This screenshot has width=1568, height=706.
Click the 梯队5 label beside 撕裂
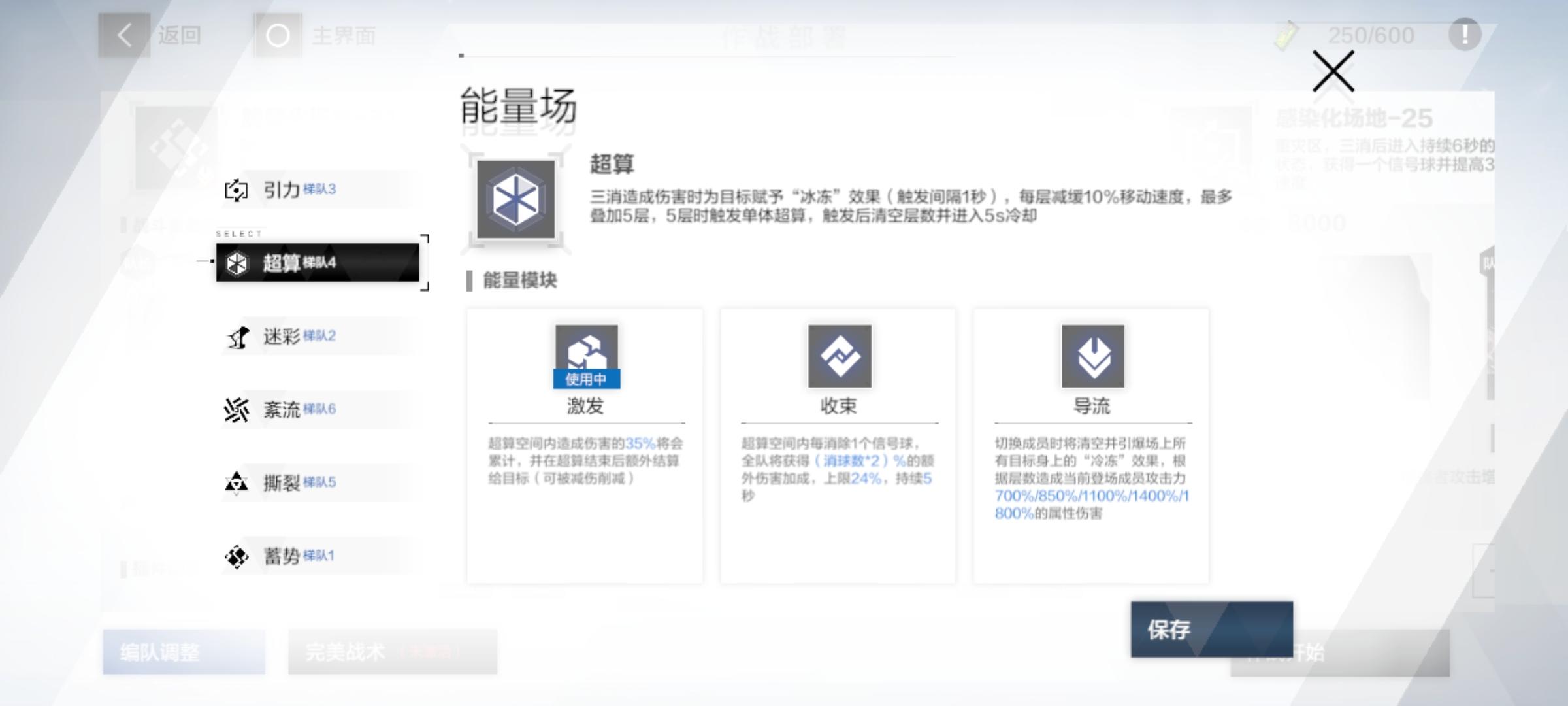tap(319, 482)
